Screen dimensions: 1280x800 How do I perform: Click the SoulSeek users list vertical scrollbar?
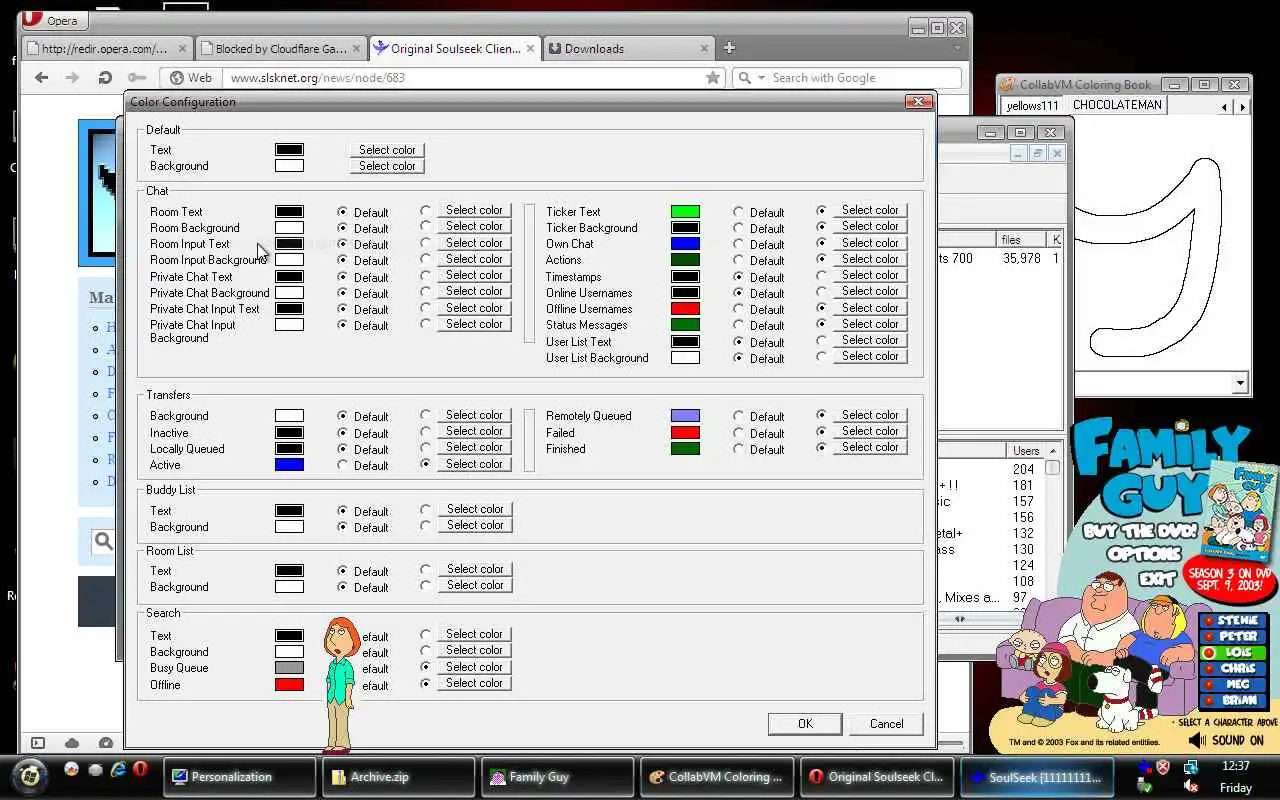1052,530
